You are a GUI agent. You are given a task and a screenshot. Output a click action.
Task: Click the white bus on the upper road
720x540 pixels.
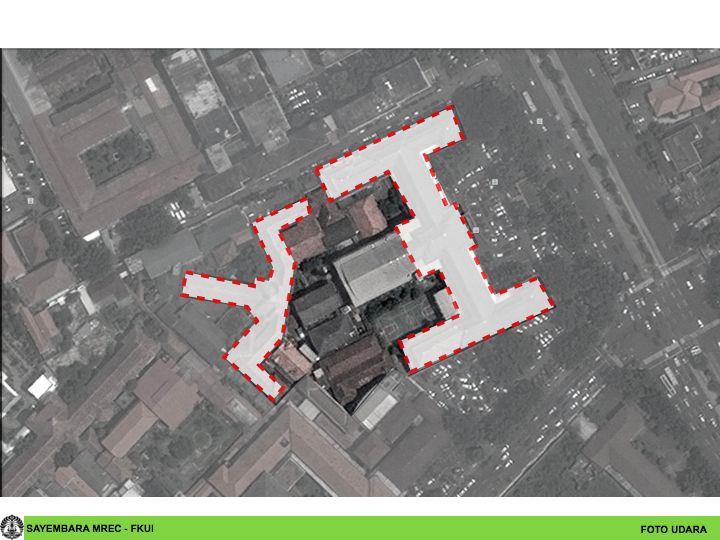pos(528,102)
